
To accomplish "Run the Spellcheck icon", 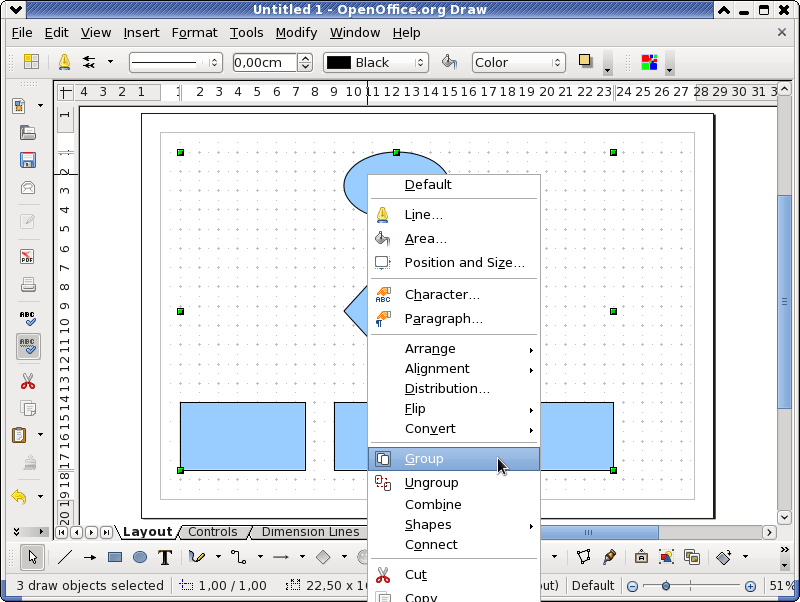I will [28, 318].
